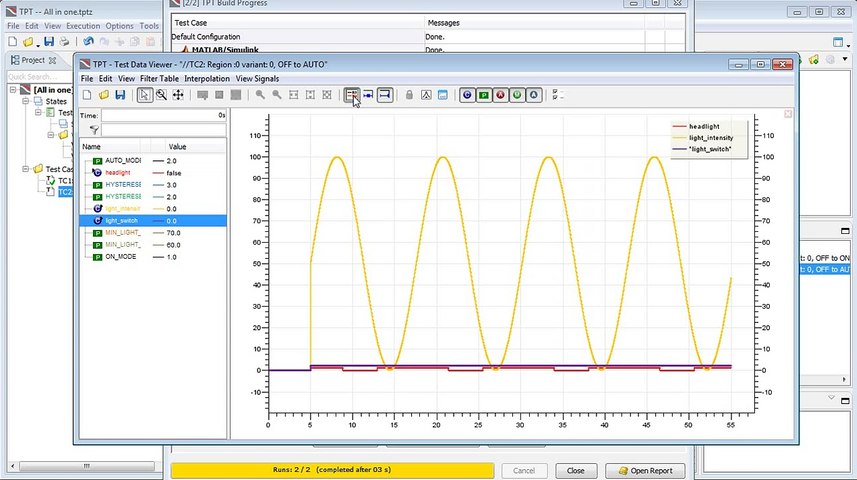The height and width of the screenshot is (480, 857).
Task: Click the print icon in main TPT toolbar
Action: point(64,42)
